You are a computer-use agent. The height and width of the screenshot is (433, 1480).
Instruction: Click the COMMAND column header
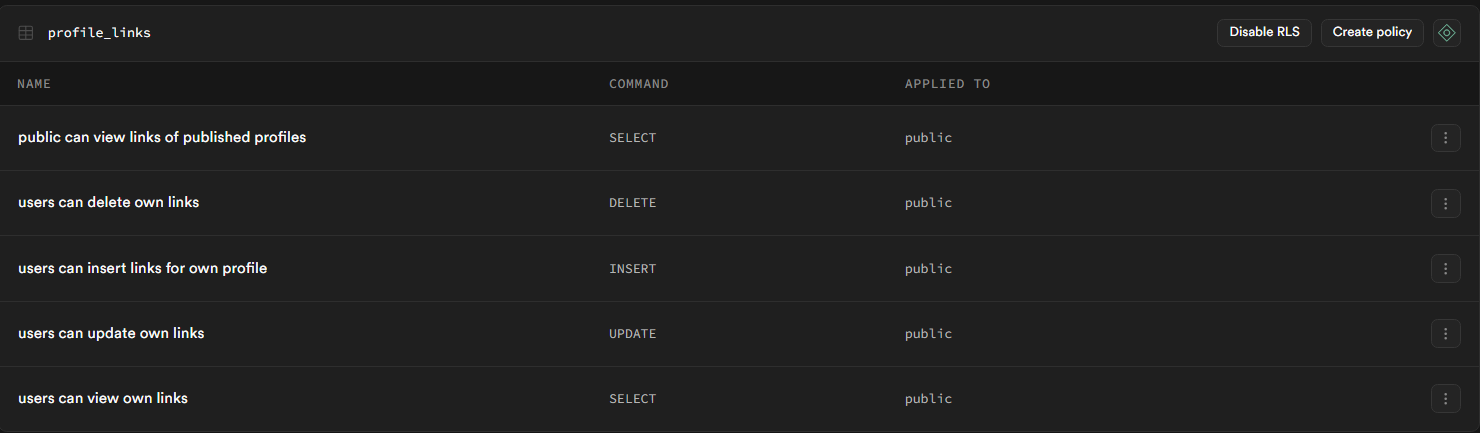point(639,84)
